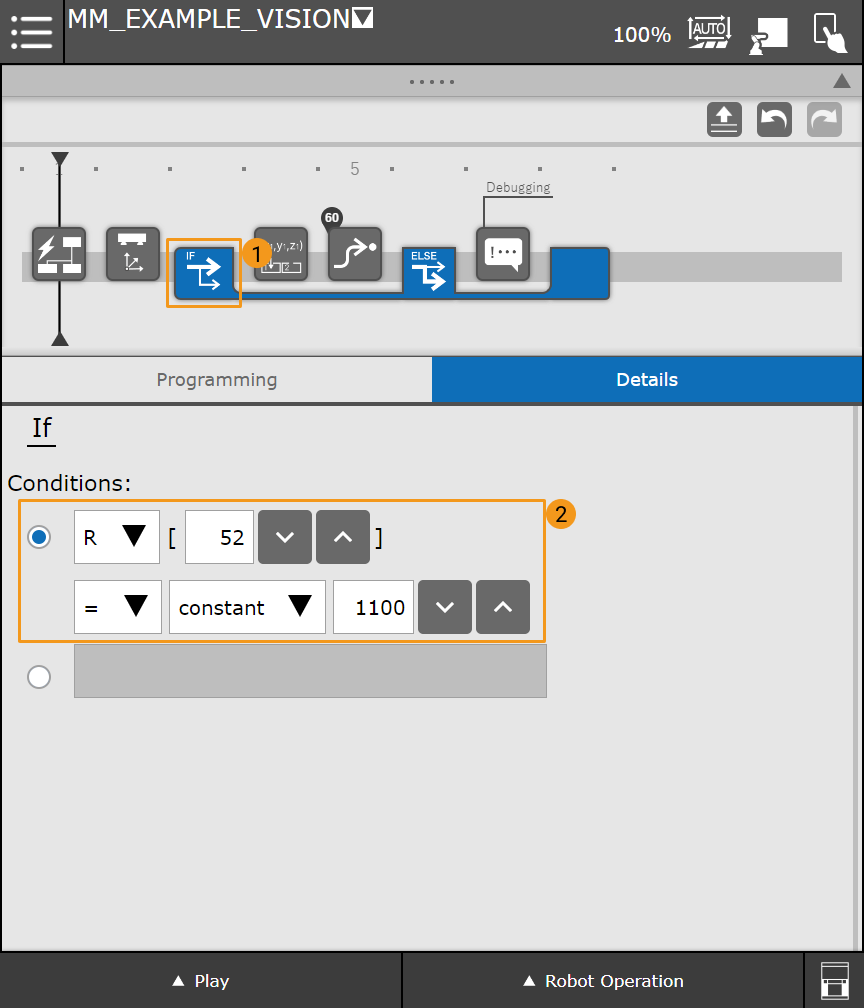This screenshot has height=1008, width=864.
Task: Undo the last change
Action: click(774, 120)
